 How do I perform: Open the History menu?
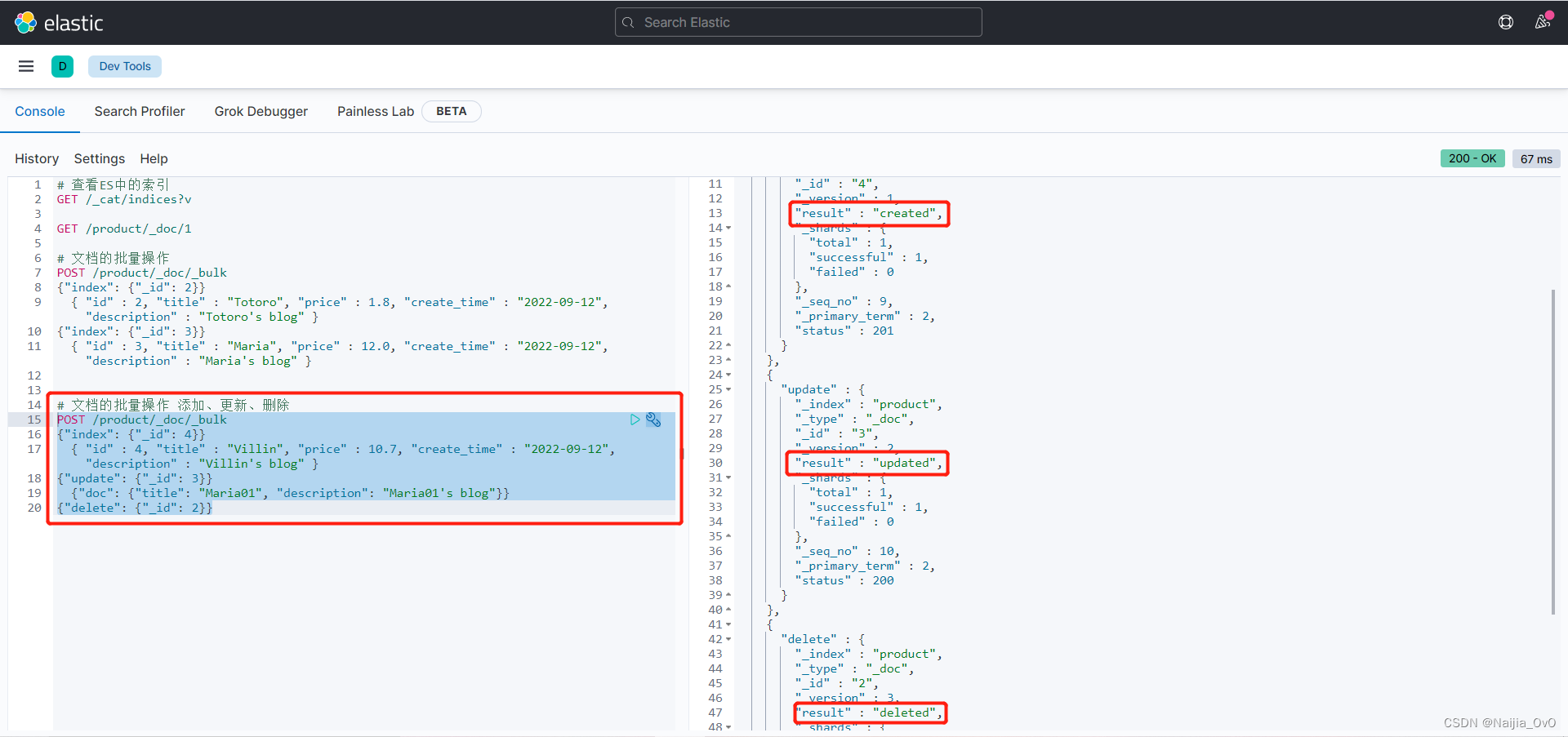(x=37, y=158)
